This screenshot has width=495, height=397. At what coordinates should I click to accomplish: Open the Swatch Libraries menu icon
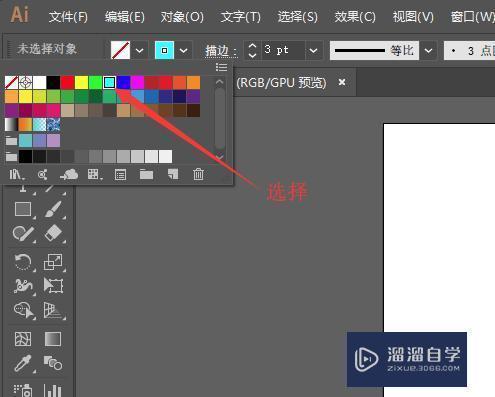16,174
